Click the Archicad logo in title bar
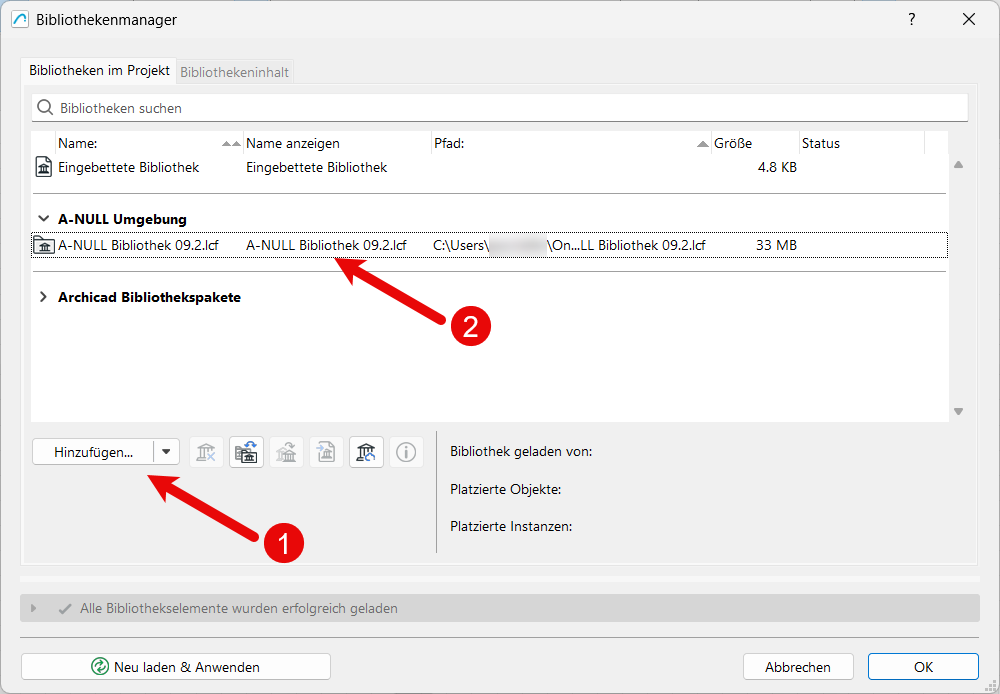The image size is (1000, 694). click(x=20, y=20)
